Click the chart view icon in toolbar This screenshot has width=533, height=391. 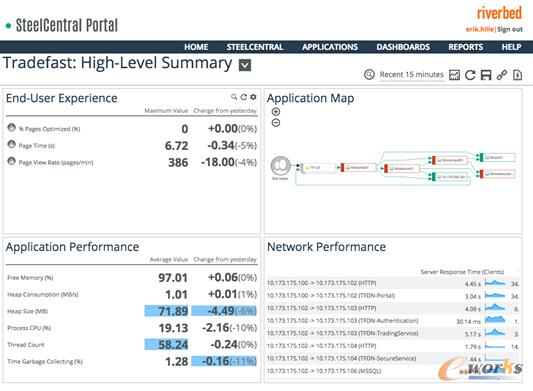pos(454,75)
